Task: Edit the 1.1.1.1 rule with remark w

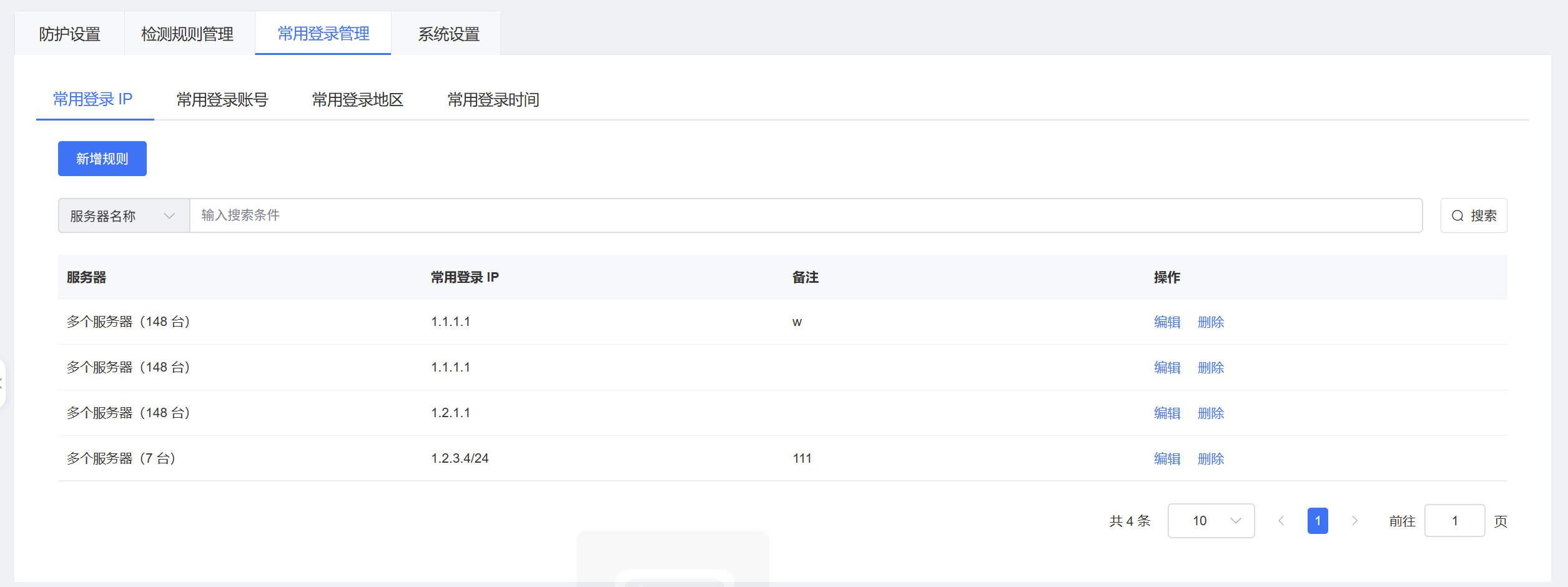Action: point(1167,322)
